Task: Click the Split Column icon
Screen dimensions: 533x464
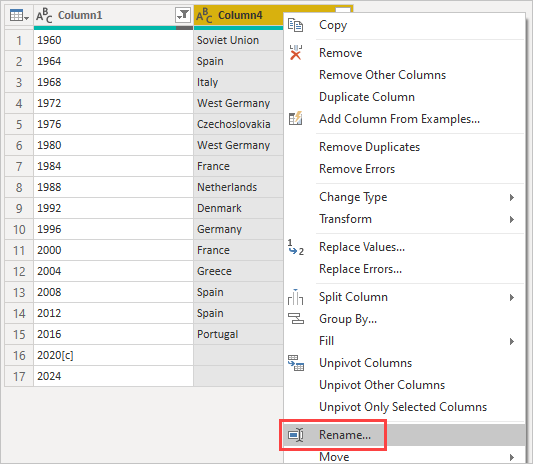Action: click(295, 297)
